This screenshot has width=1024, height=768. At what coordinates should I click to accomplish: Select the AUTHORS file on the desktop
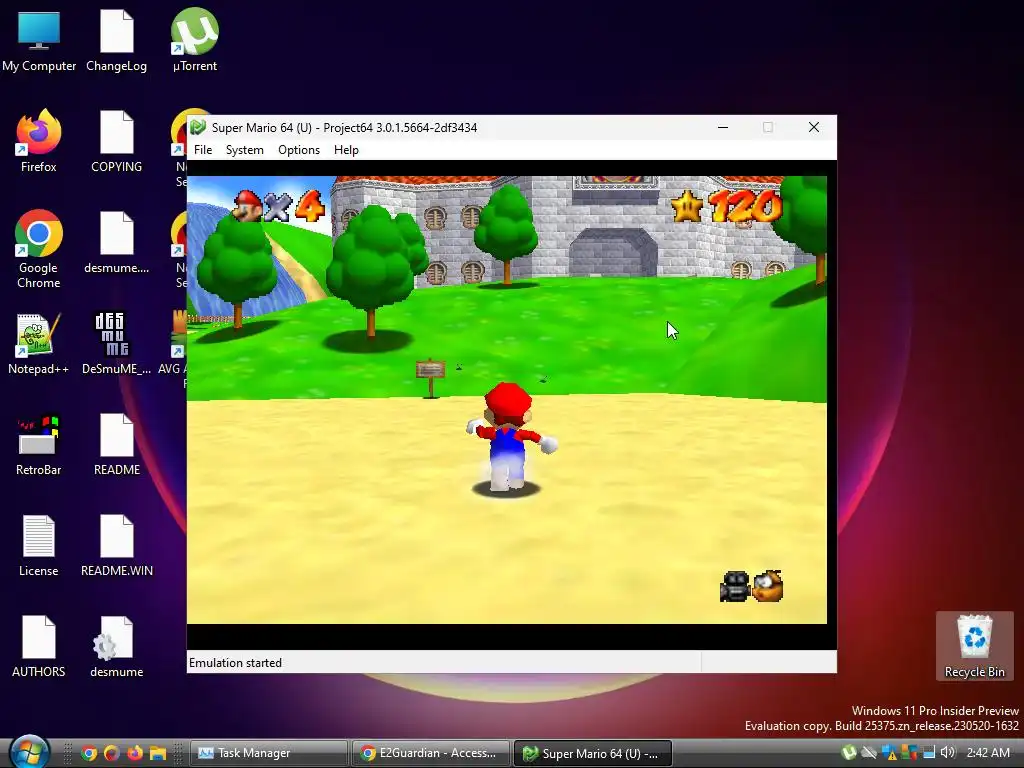(x=39, y=647)
